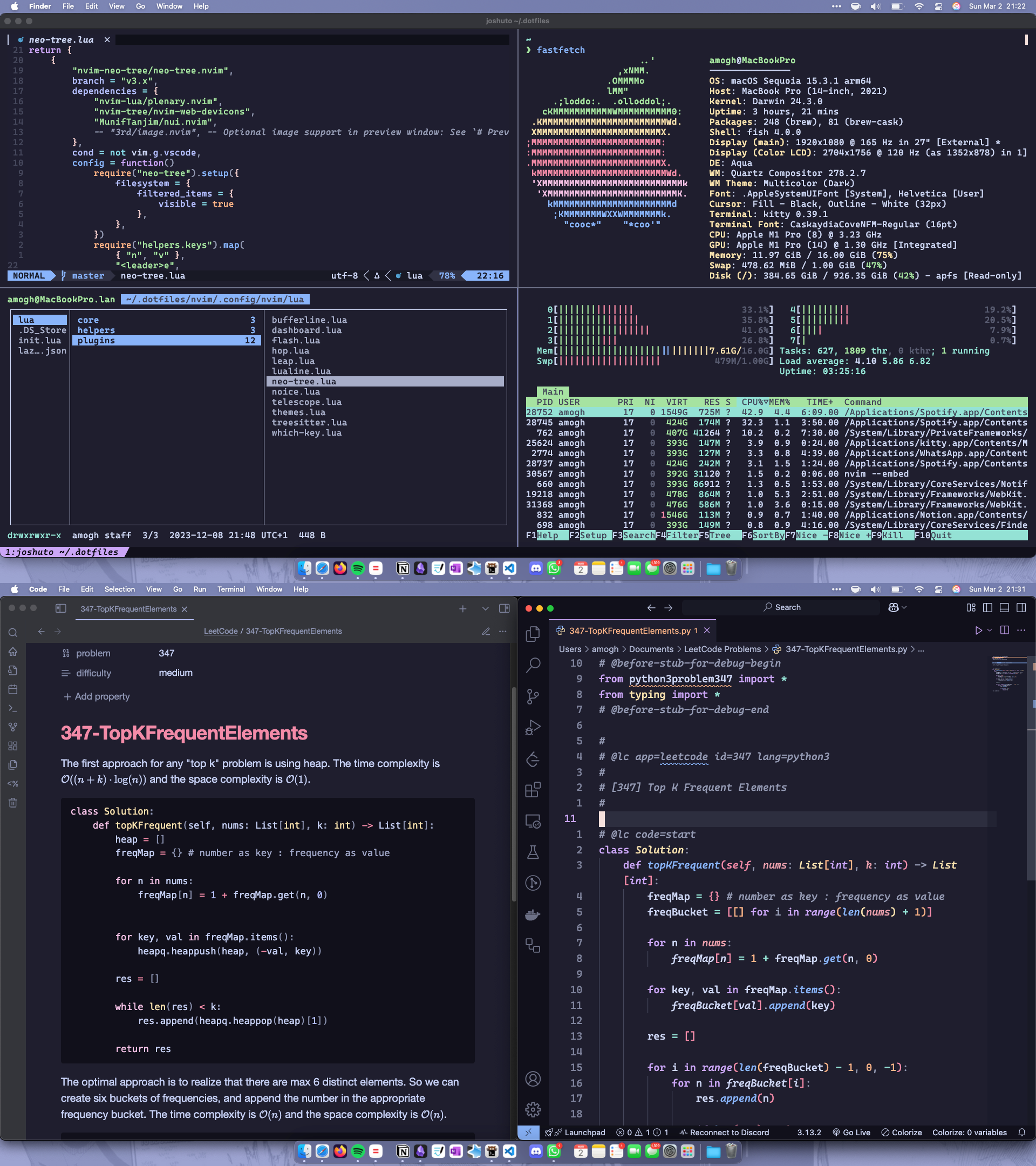This screenshot has height=1166, width=1036.
Task: Click the edit pencil icon in Obsidian note
Action: pos(486,631)
